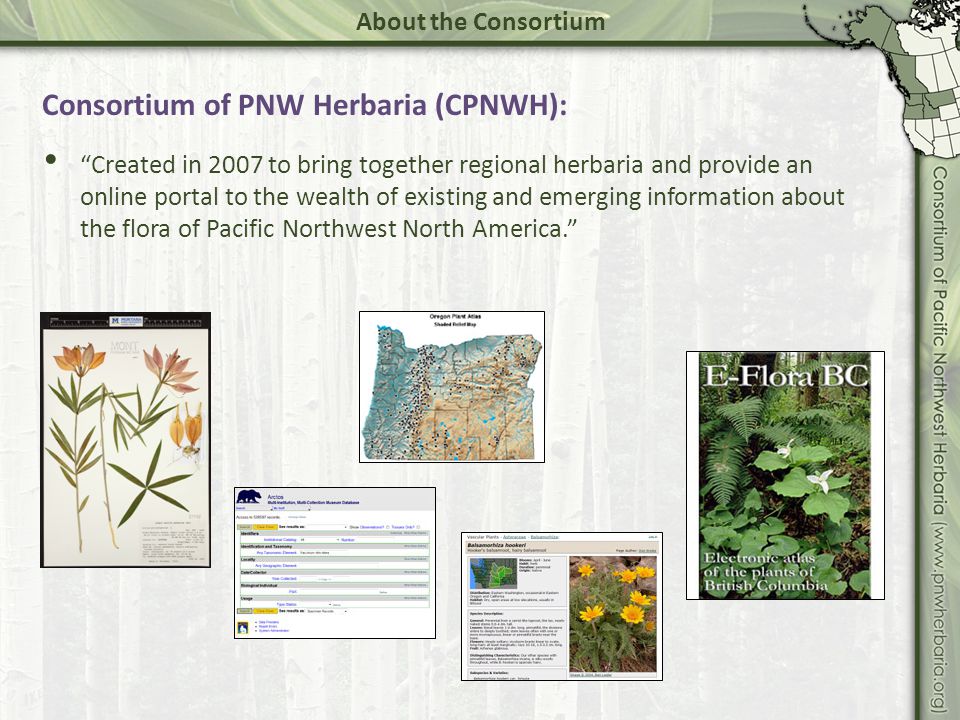This screenshot has height=720, width=960.
Task: Click the Arctos bear logo icon
Action: point(249,497)
